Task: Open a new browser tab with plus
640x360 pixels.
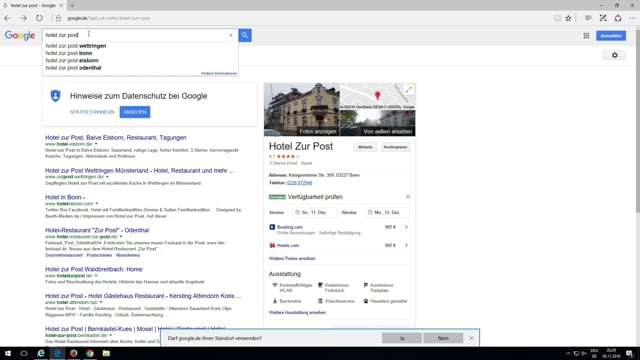Action: (x=72, y=5)
